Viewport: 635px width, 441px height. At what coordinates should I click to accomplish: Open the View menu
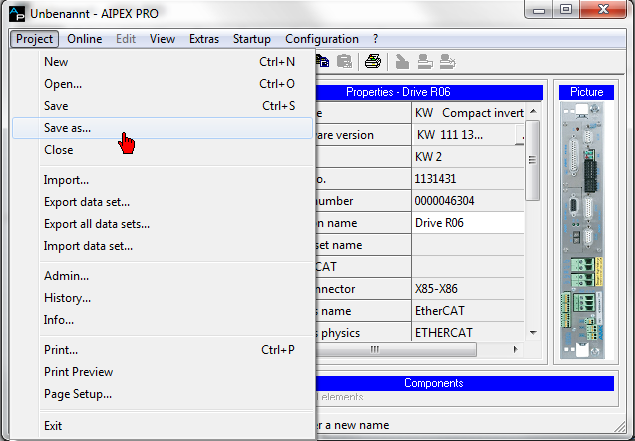pos(162,39)
